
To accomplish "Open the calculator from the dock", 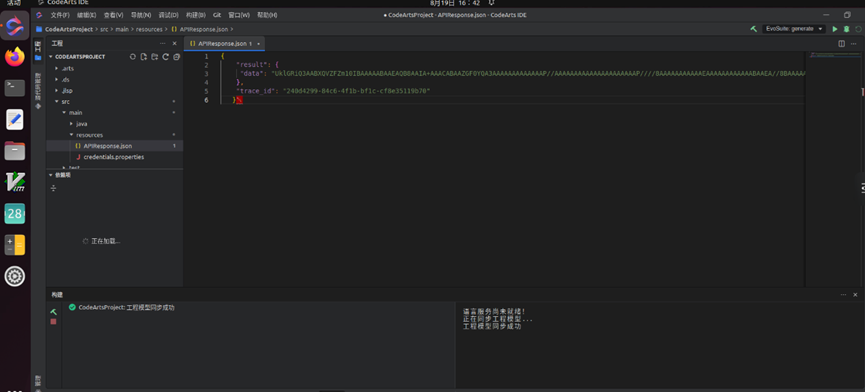I will pyautogui.click(x=15, y=245).
